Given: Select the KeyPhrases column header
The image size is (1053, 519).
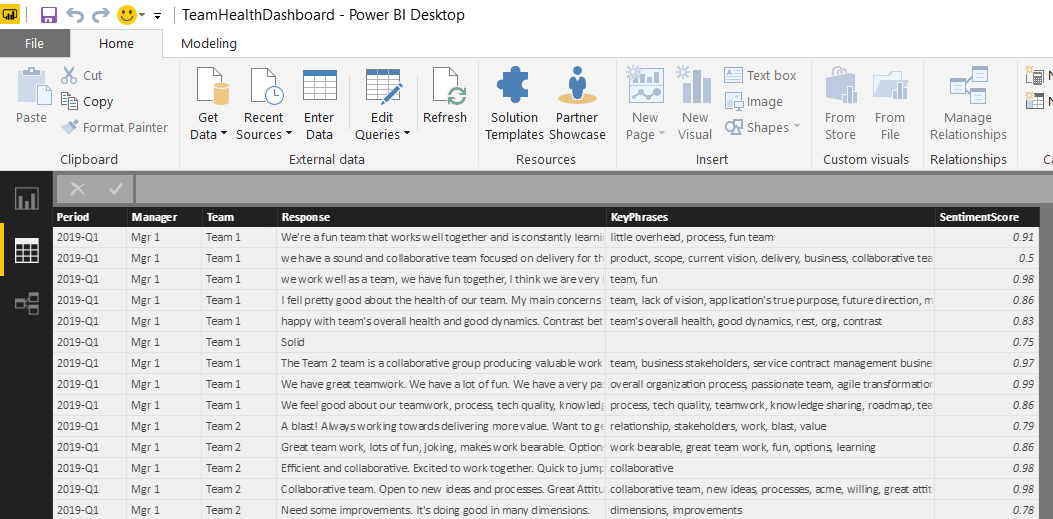Looking at the screenshot, I should (x=770, y=217).
